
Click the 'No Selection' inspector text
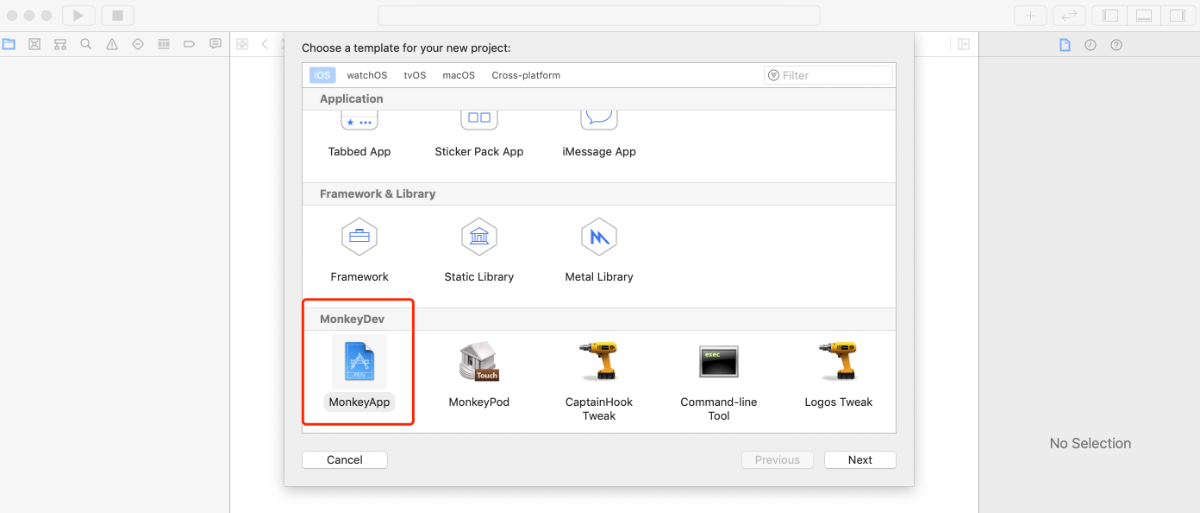(1090, 443)
